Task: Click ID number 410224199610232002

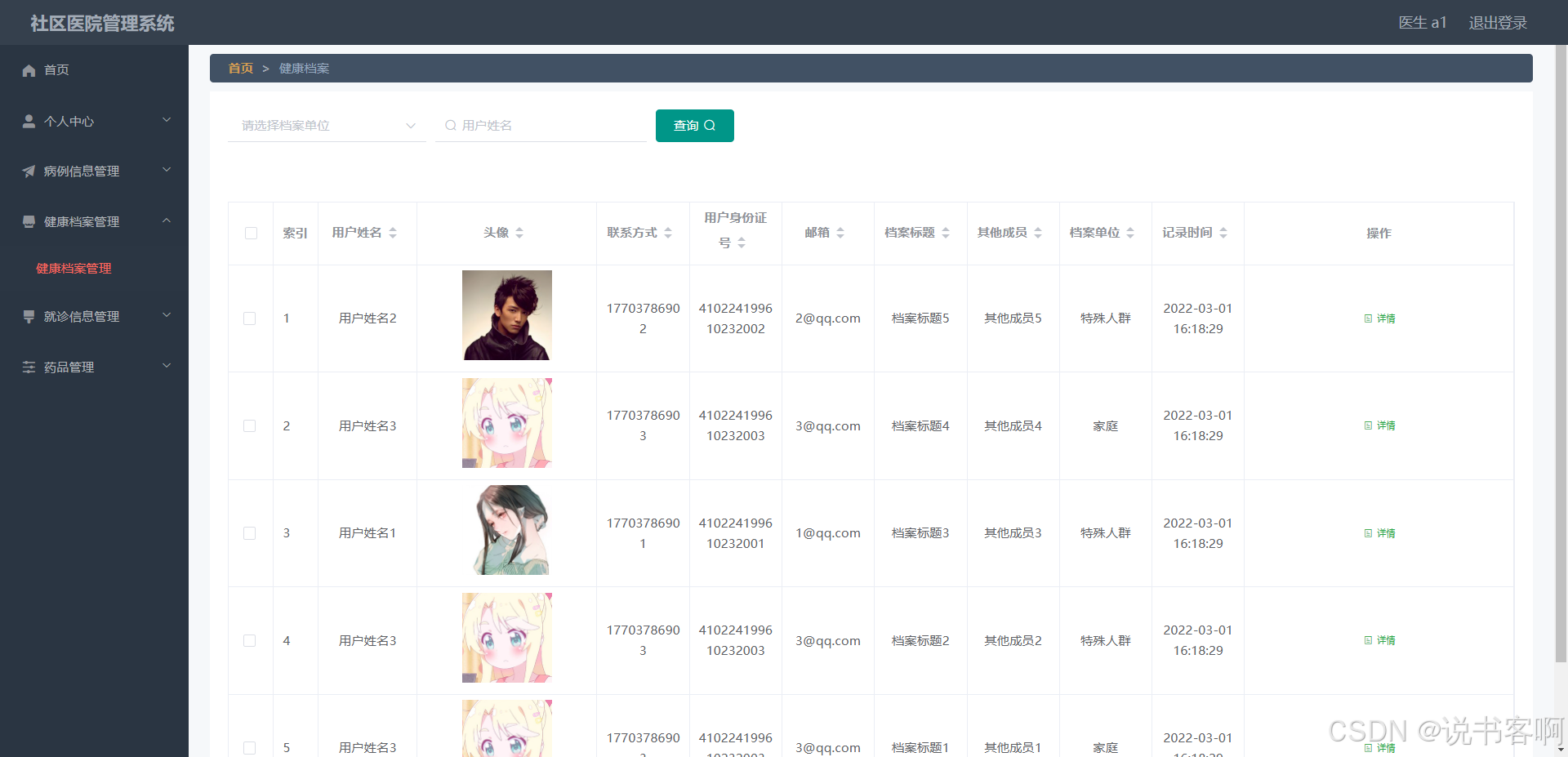Action: [736, 318]
